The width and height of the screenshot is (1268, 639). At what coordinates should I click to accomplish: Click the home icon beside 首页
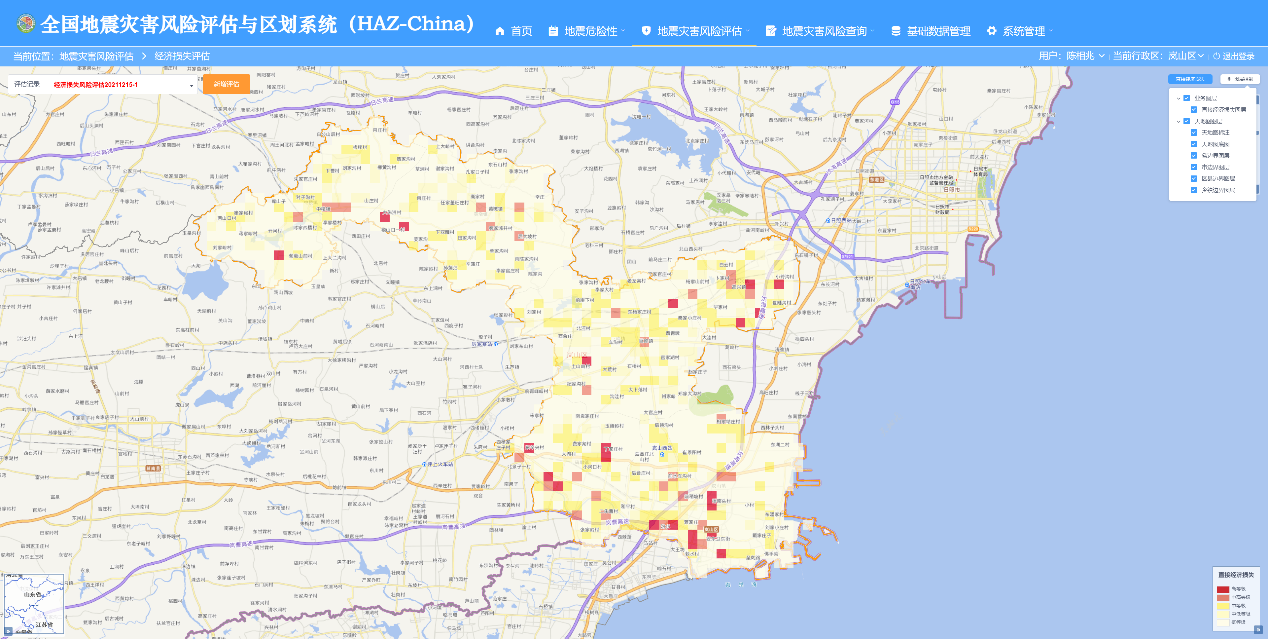click(x=501, y=31)
